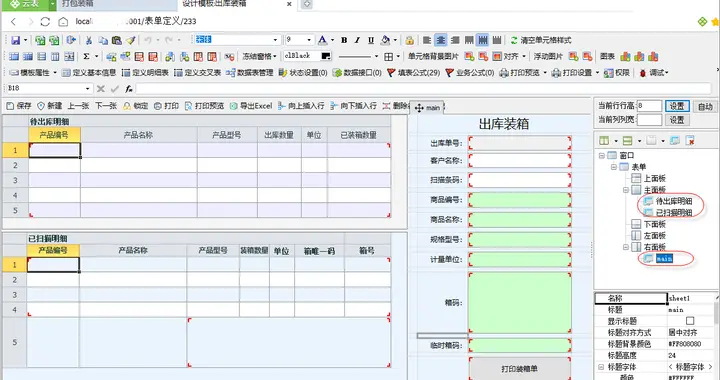The height and width of the screenshot is (380, 720).
Task: Click the Sigma sum icon
Action: [86, 56]
